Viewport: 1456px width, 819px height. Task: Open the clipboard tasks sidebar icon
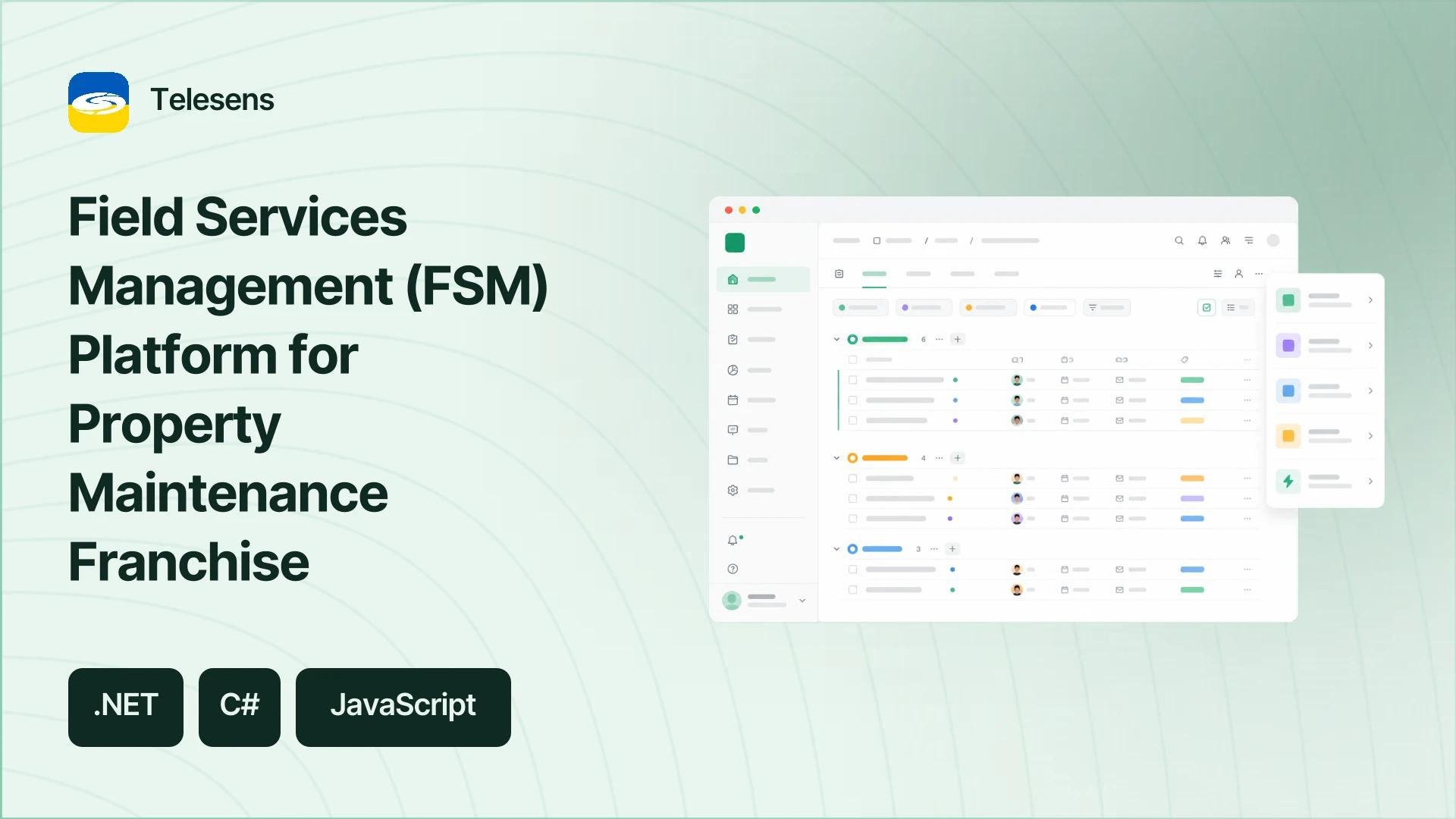point(733,340)
